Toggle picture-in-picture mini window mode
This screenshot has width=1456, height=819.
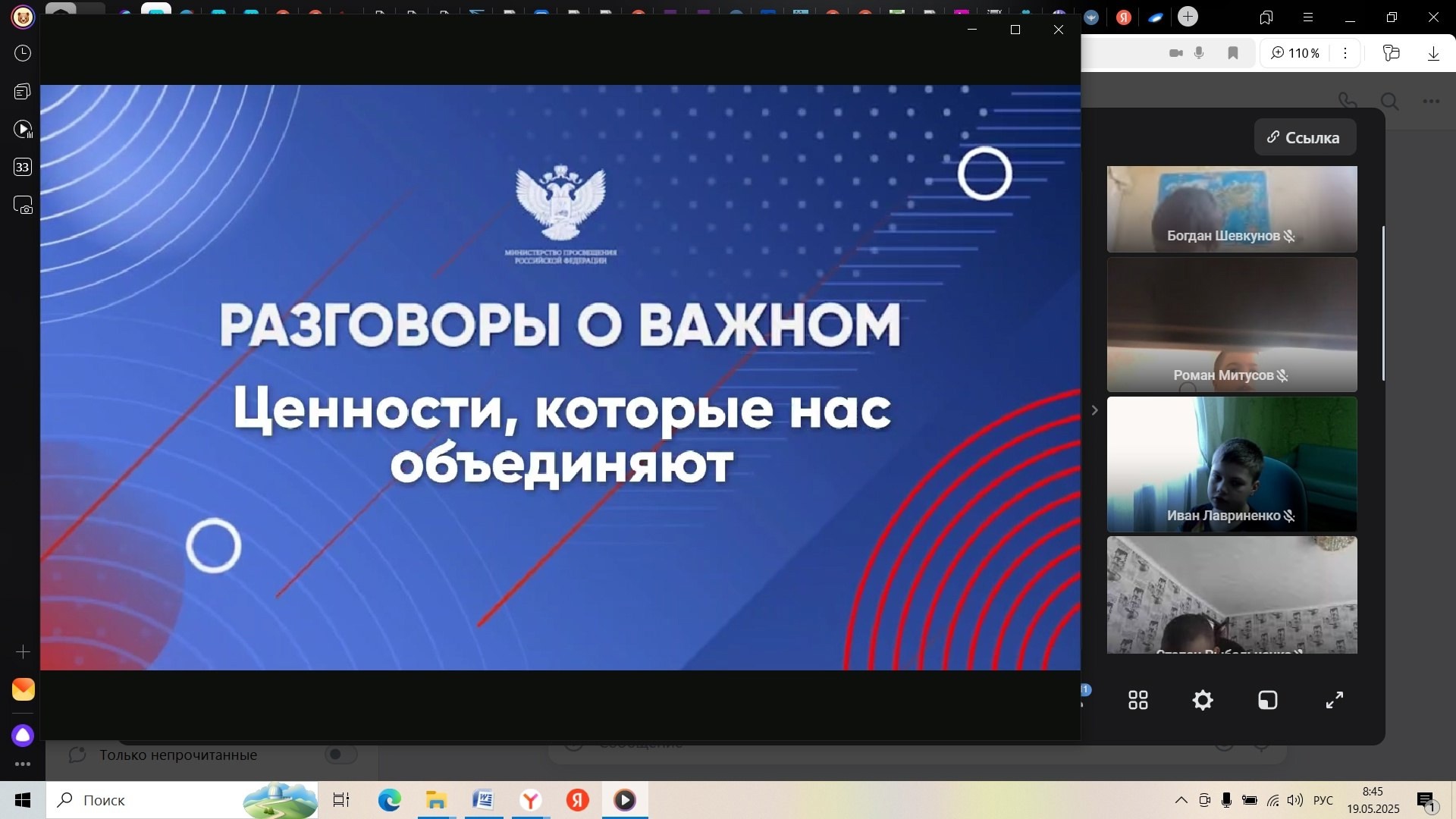click(1268, 700)
